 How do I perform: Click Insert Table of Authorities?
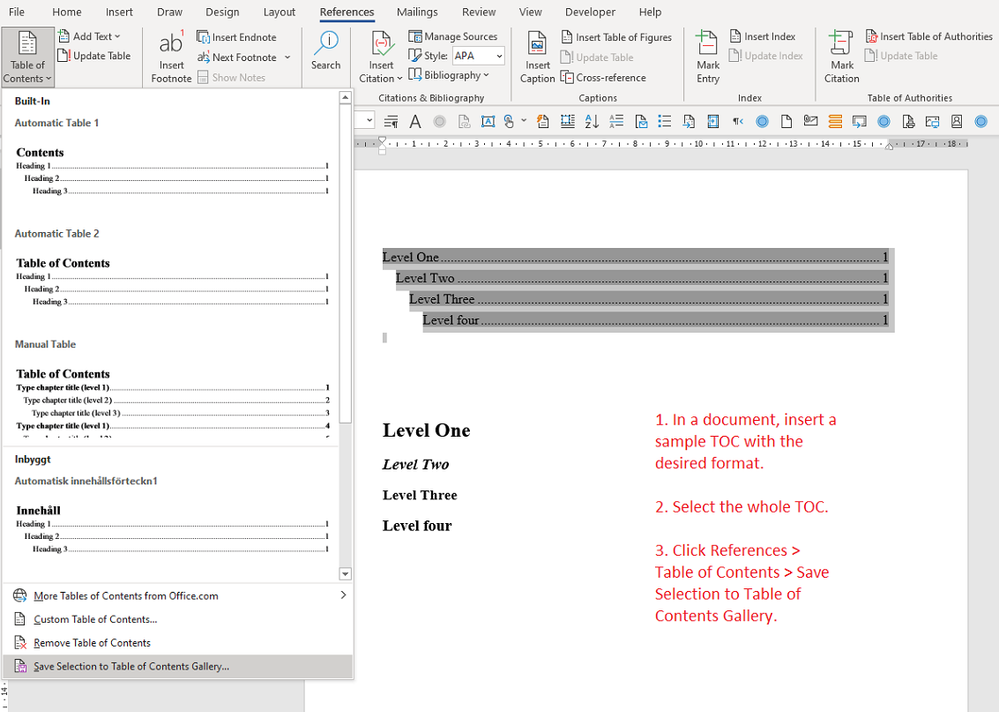pos(929,36)
